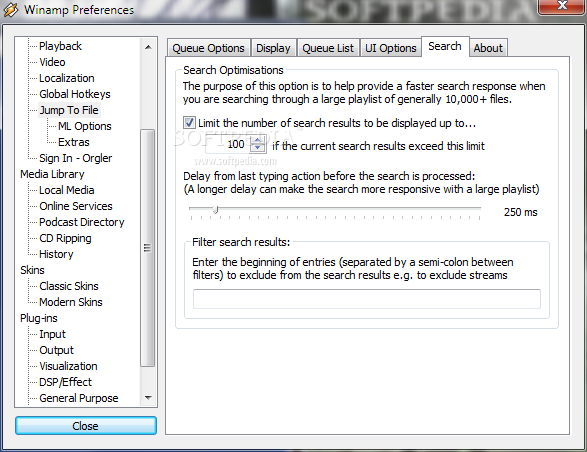Viewport: 587px width, 452px height.
Task: Close the Winamp Preferences window
Action: [562, 6]
